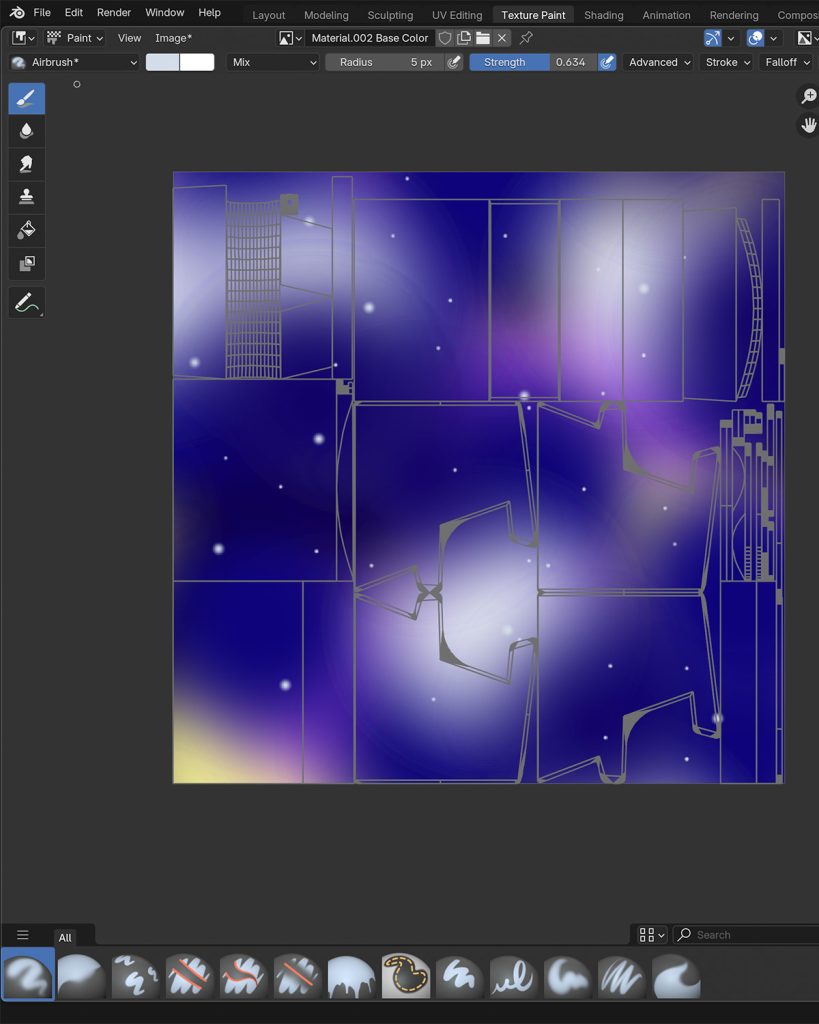Switch to the Shading workspace tab
819x1024 pixels.
603,15
